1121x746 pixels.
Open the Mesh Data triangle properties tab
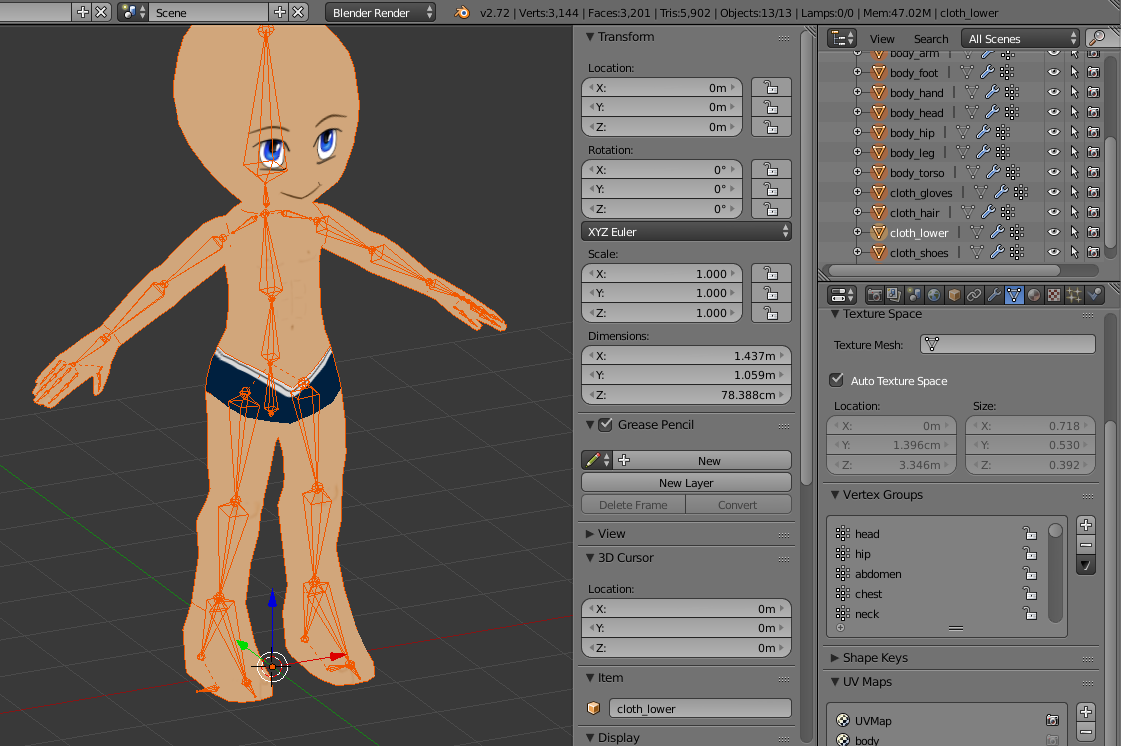1014,295
